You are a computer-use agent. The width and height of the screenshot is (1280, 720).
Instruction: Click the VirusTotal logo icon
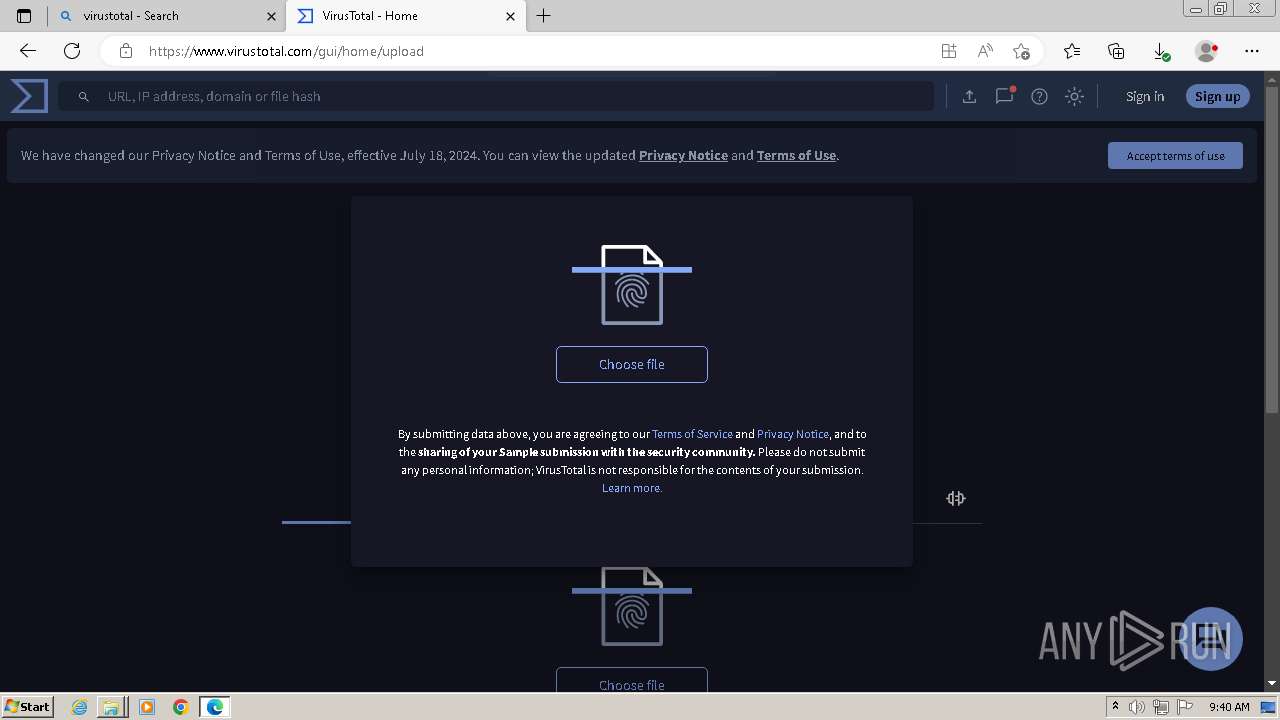[x=29, y=96]
